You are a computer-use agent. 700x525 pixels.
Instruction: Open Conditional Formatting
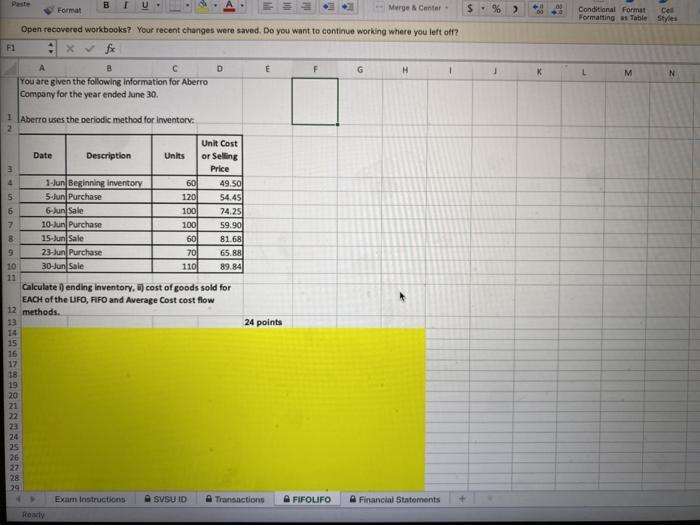pos(596,13)
